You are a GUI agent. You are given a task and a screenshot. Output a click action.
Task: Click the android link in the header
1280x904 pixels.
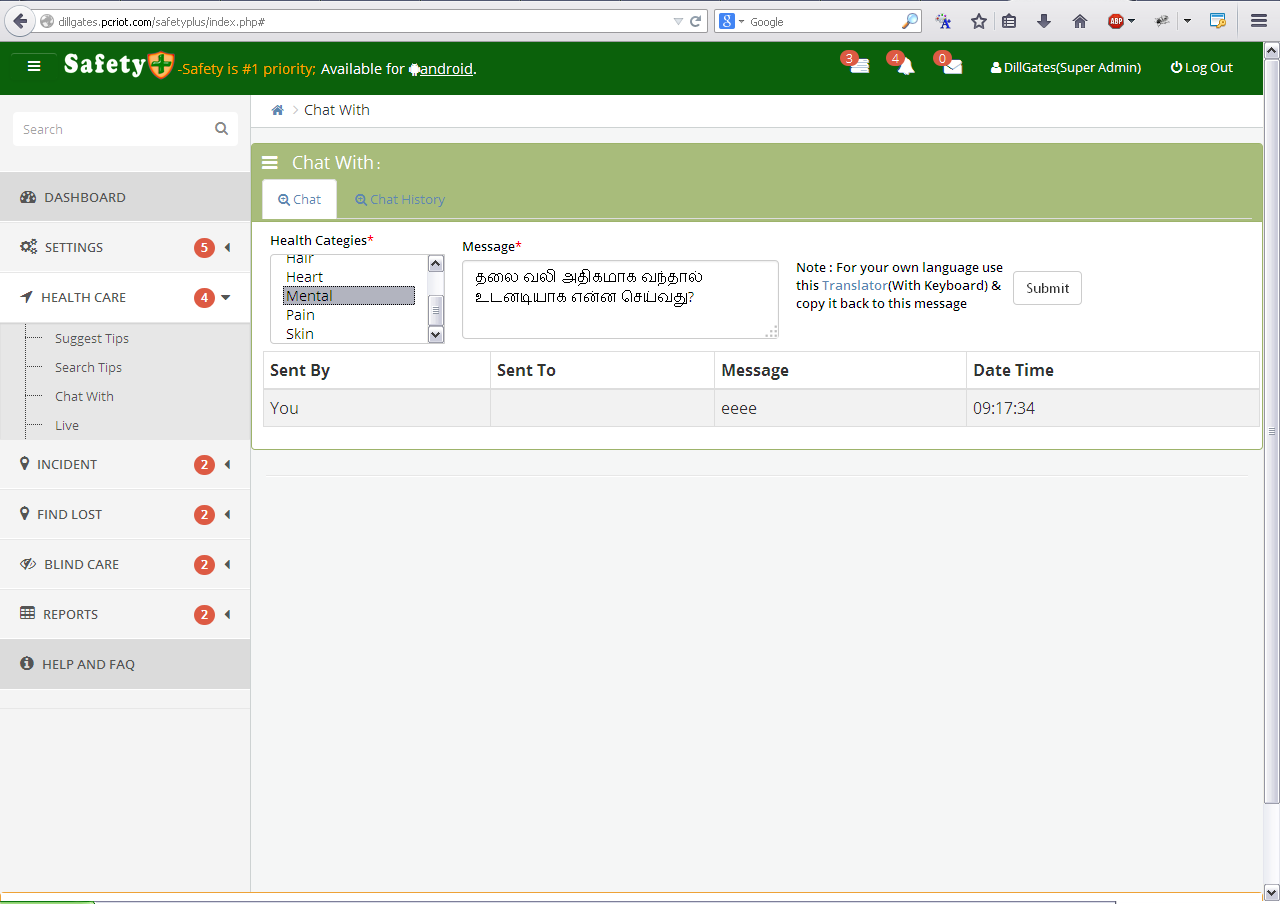446,69
